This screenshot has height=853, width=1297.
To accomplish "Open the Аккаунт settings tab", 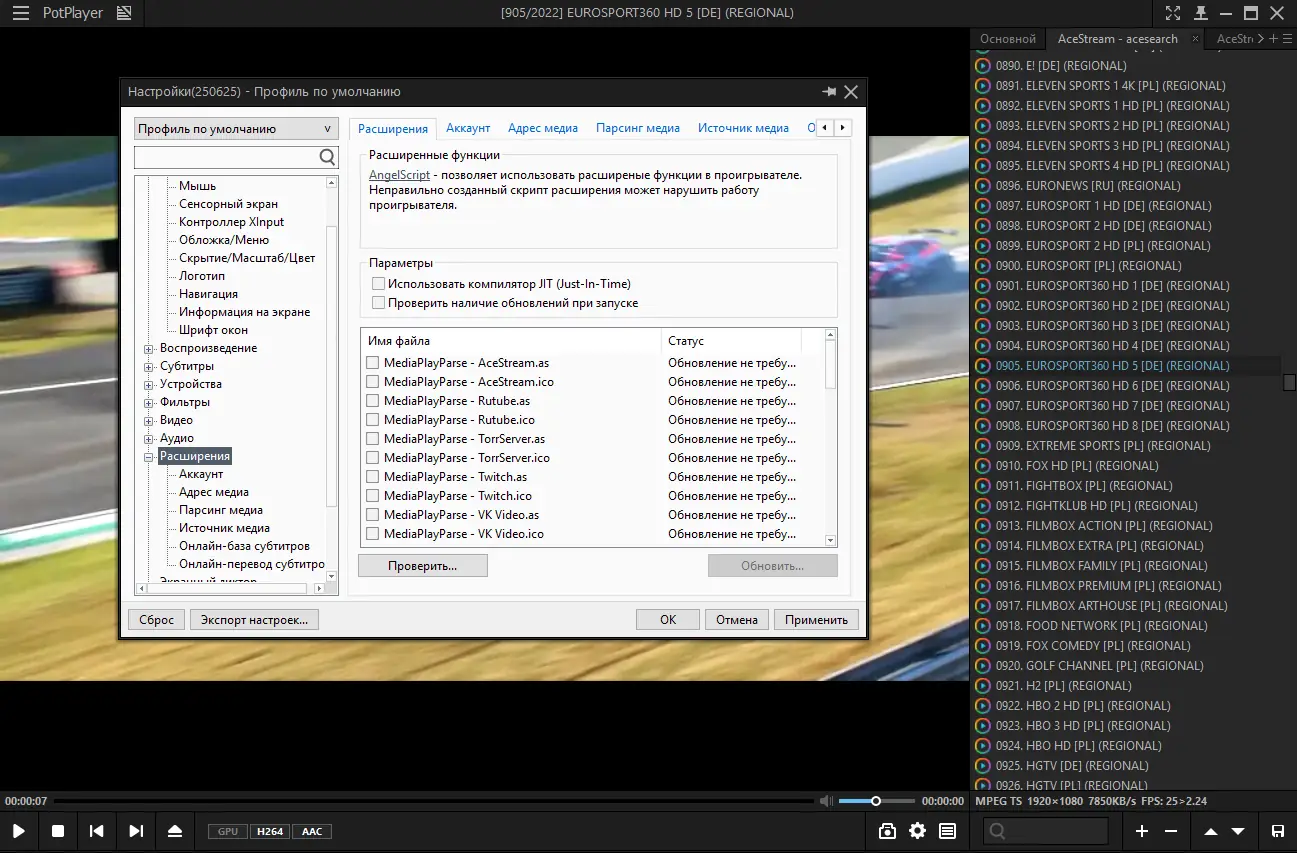I will click(x=469, y=128).
